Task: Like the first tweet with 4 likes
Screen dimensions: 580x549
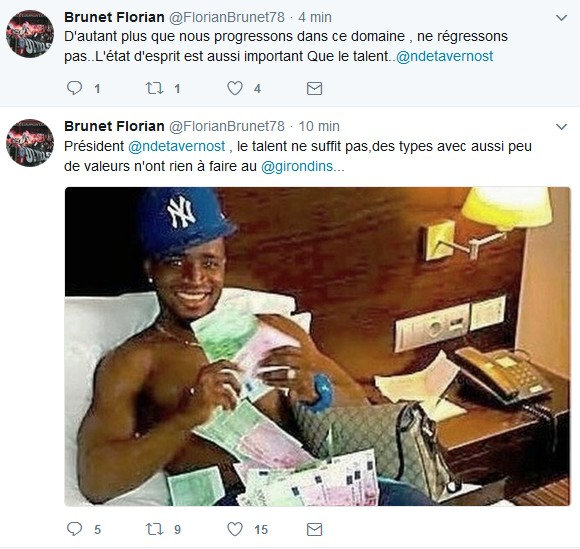Action: pos(235,88)
